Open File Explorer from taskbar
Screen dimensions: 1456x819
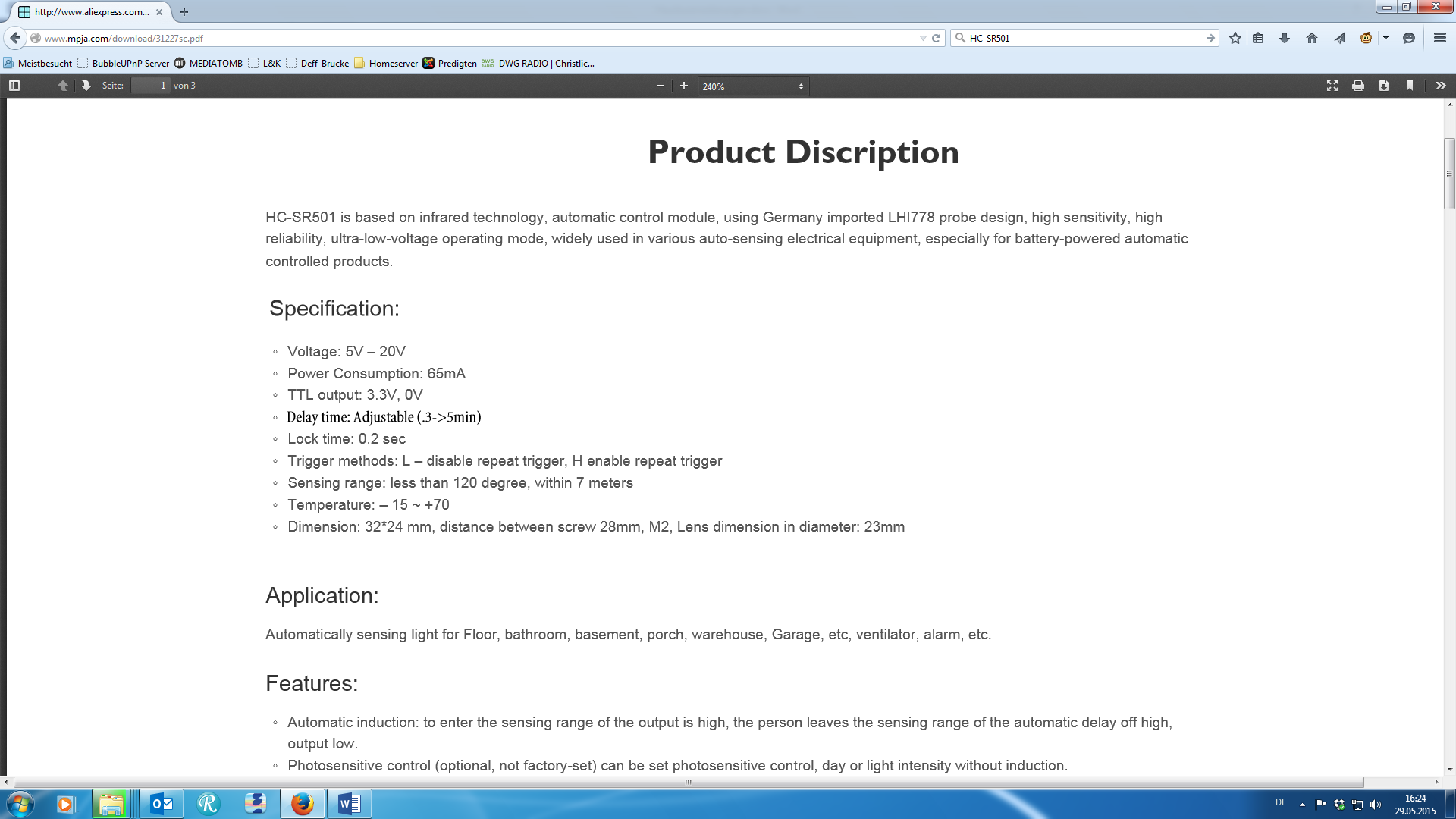pos(111,804)
